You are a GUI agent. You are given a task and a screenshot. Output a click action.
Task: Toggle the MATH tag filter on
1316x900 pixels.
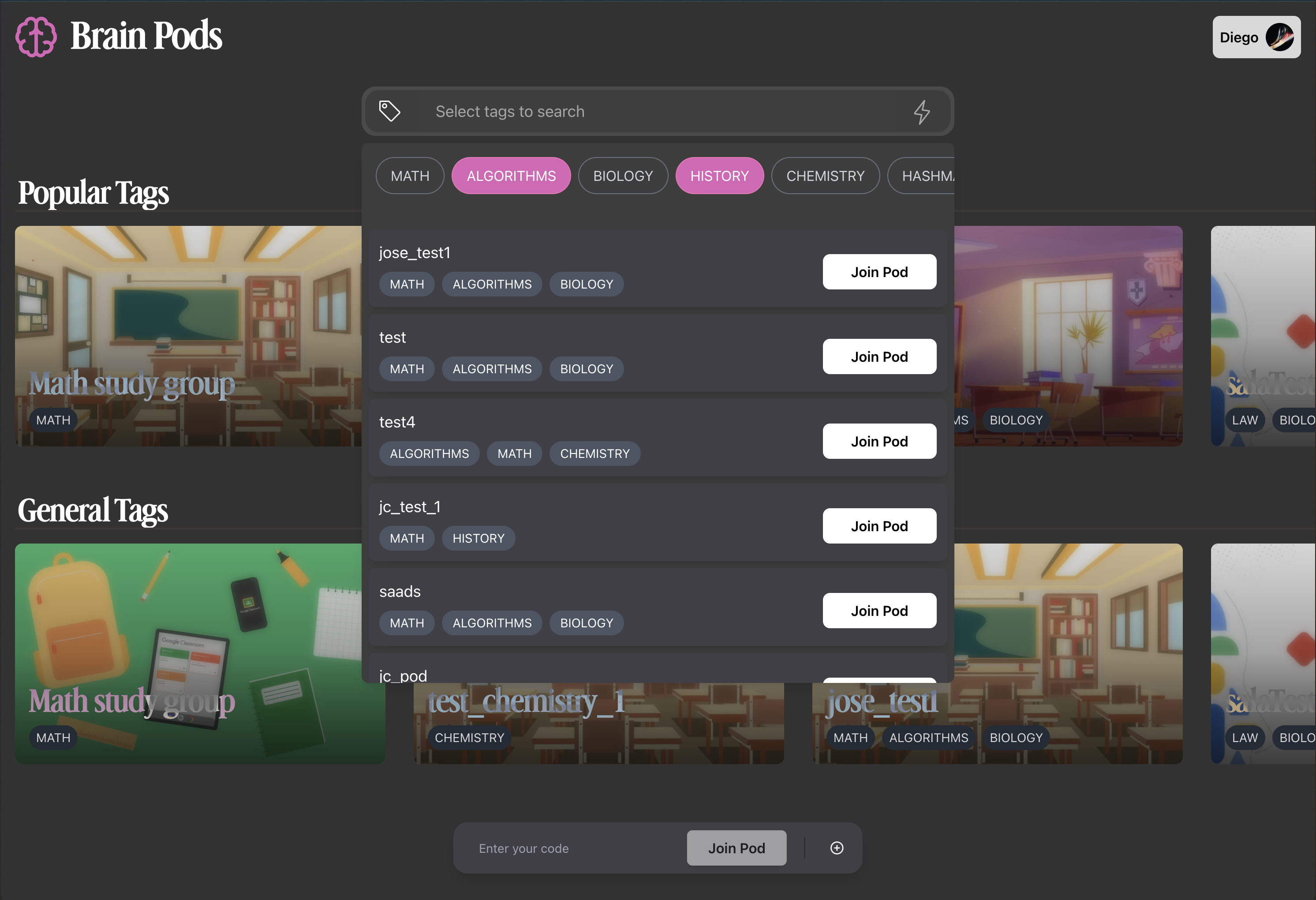pos(409,176)
